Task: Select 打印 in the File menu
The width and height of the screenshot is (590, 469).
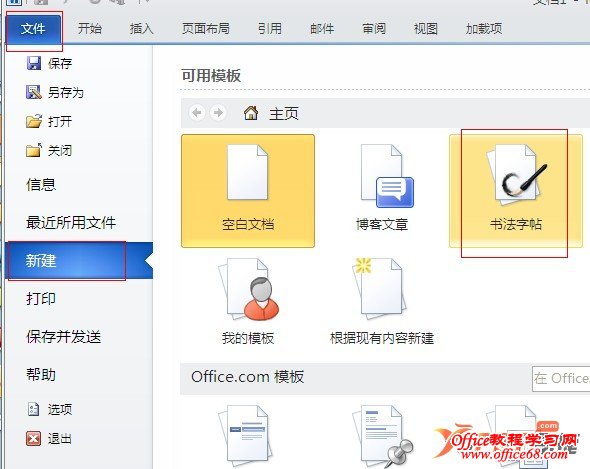Action: point(41,299)
